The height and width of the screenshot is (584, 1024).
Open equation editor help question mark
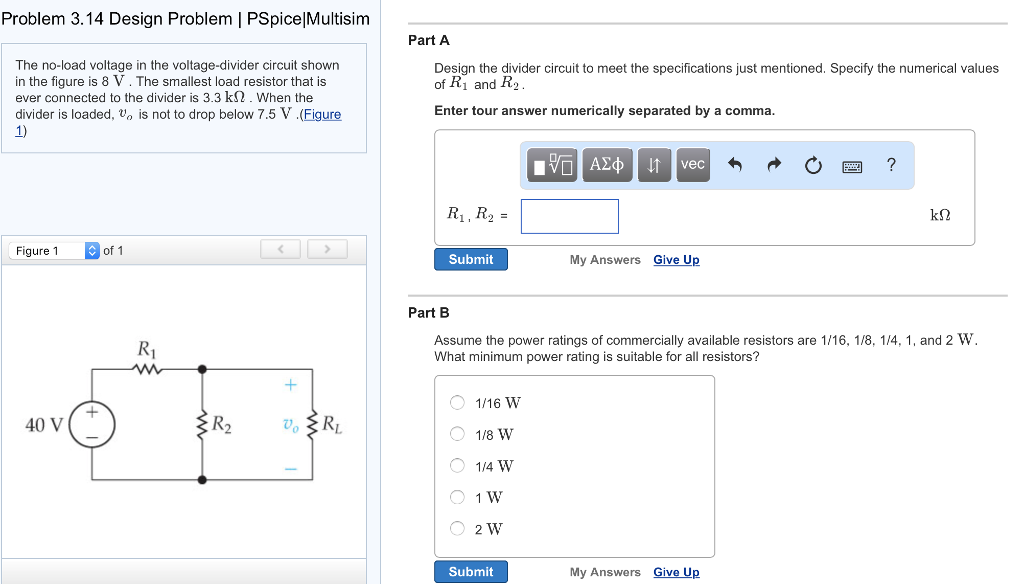pos(891,164)
